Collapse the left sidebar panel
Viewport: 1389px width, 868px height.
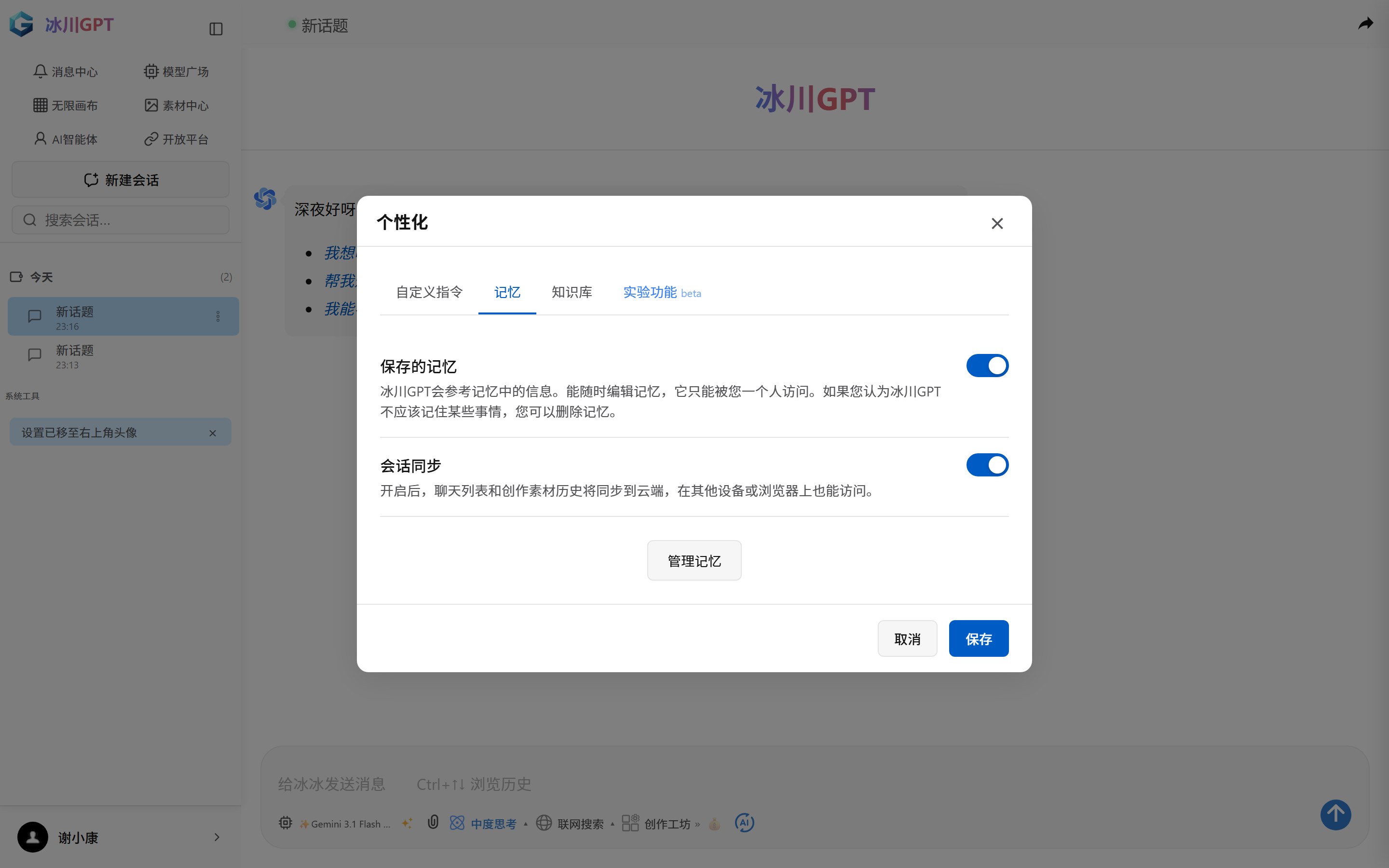point(216,28)
